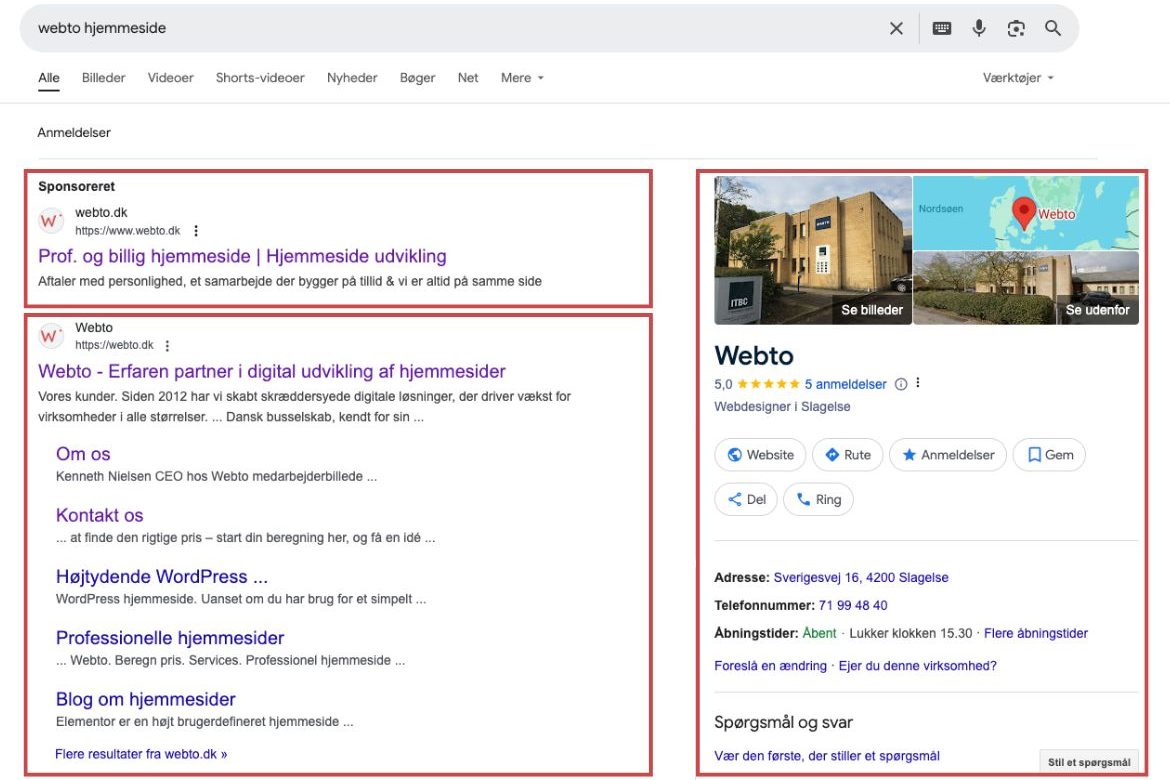Image resolution: width=1170 pixels, height=780 pixels.
Task: Click the red Webto map pin
Action: tap(1024, 213)
